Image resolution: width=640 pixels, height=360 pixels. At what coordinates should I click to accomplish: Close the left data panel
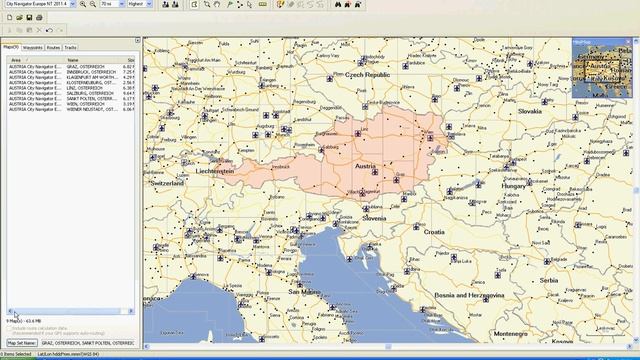coord(137,40)
